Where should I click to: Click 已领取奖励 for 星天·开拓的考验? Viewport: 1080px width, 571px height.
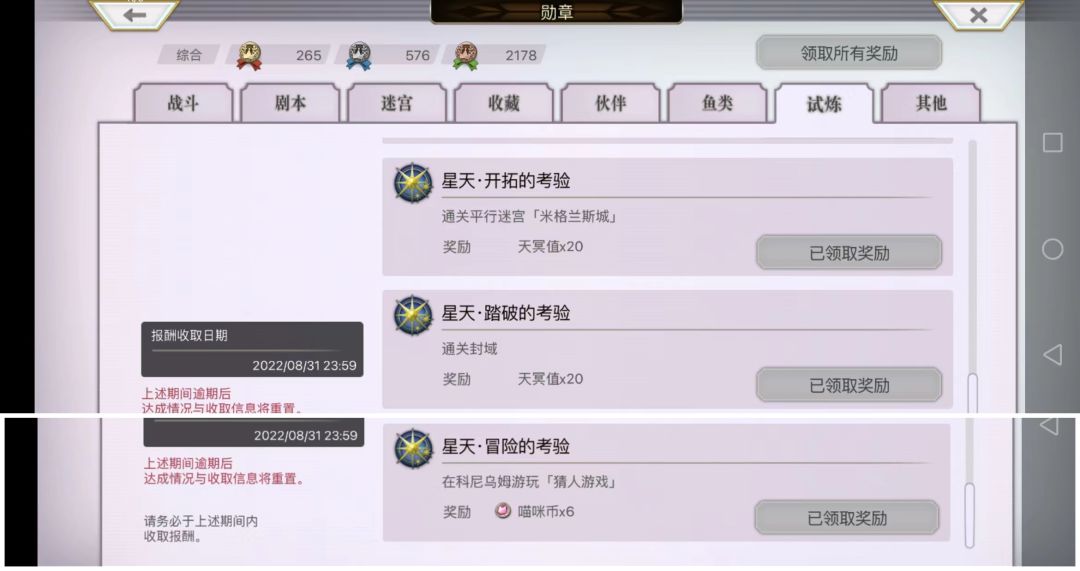pos(849,253)
